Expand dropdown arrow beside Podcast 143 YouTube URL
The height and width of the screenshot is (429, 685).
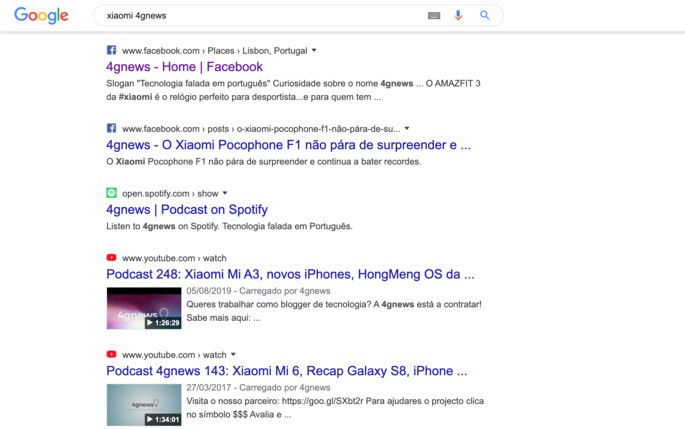(x=233, y=354)
